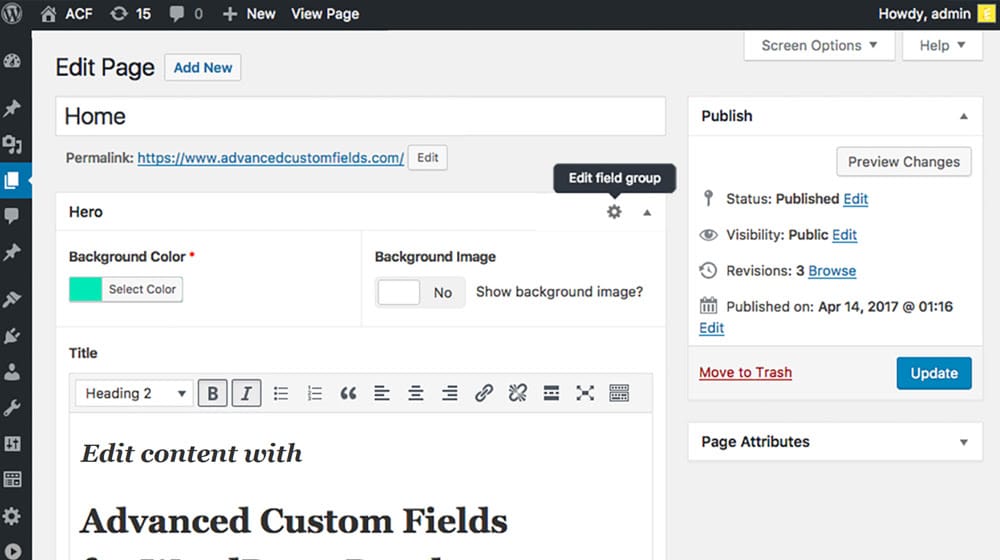Edit the Published on date
1000x560 pixels.
(x=712, y=328)
